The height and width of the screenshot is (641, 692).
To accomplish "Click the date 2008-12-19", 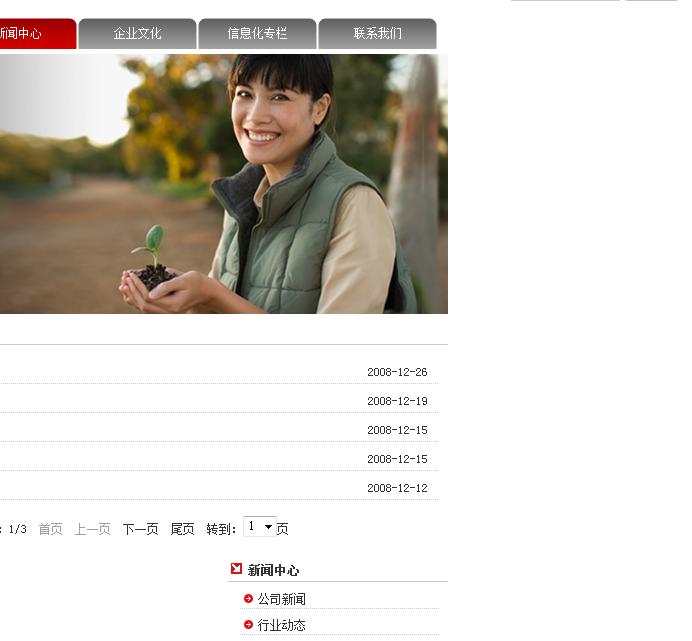I will (397, 401).
